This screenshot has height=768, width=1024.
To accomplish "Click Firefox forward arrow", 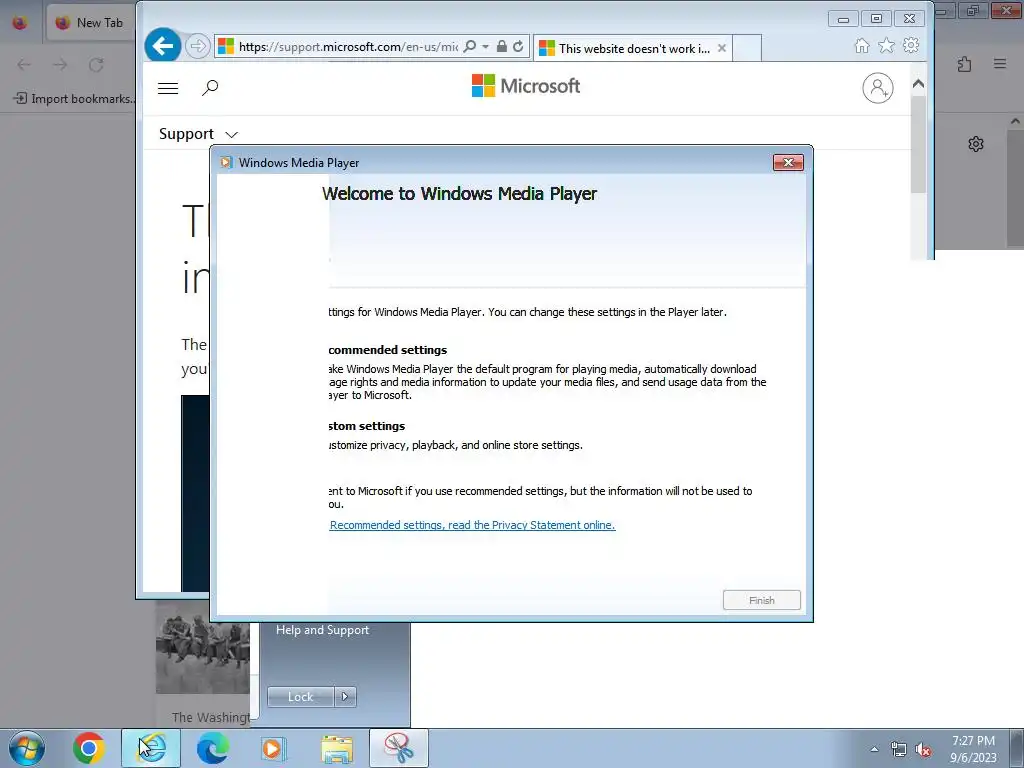I will tap(60, 65).
